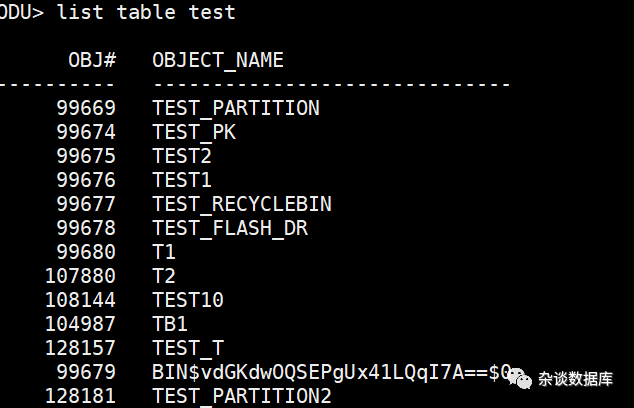Click on TEST2 in the object list
The height and width of the screenshot is (408, 634).
182,156
